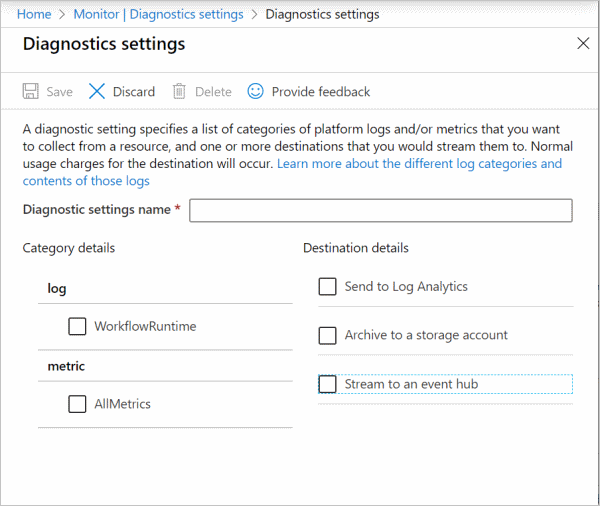
Task: Go to Home breadcrumb
Action: pyautogui.click(x=34, y=14)
